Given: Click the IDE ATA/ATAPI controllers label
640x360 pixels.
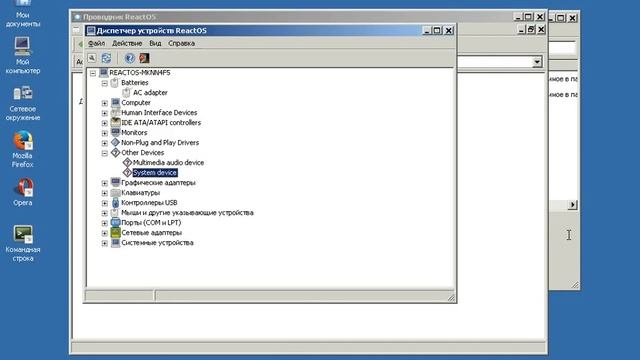Looking at the screenshot, I should (x=161, y=122).
